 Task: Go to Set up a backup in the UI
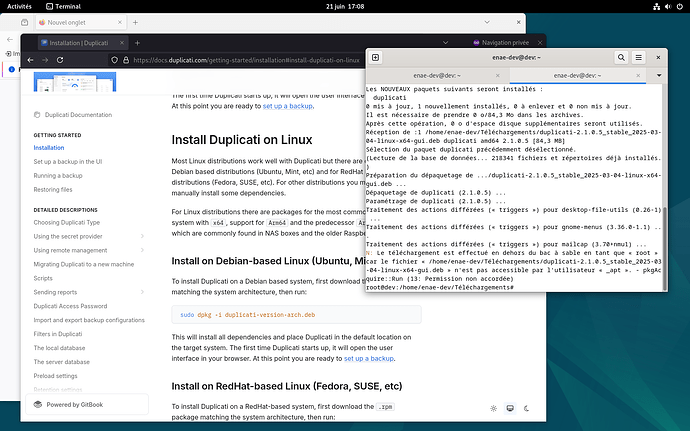(x=68, y=162)
